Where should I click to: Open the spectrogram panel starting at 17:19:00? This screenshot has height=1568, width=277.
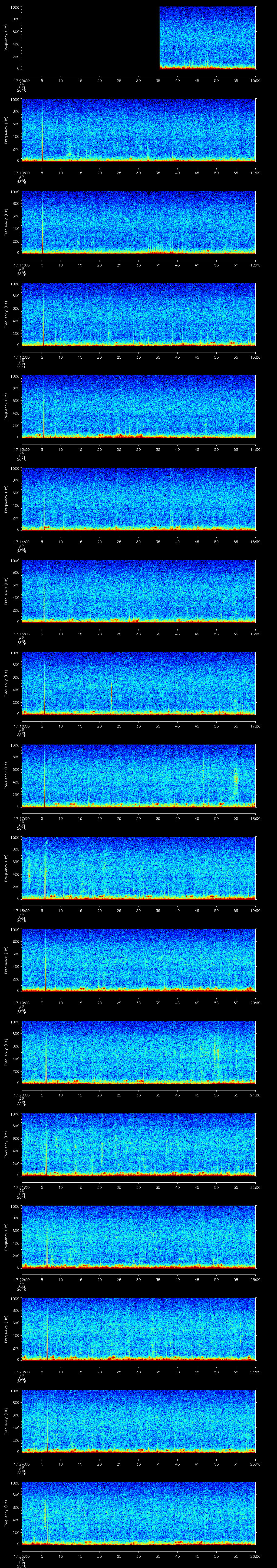[139, 960]
